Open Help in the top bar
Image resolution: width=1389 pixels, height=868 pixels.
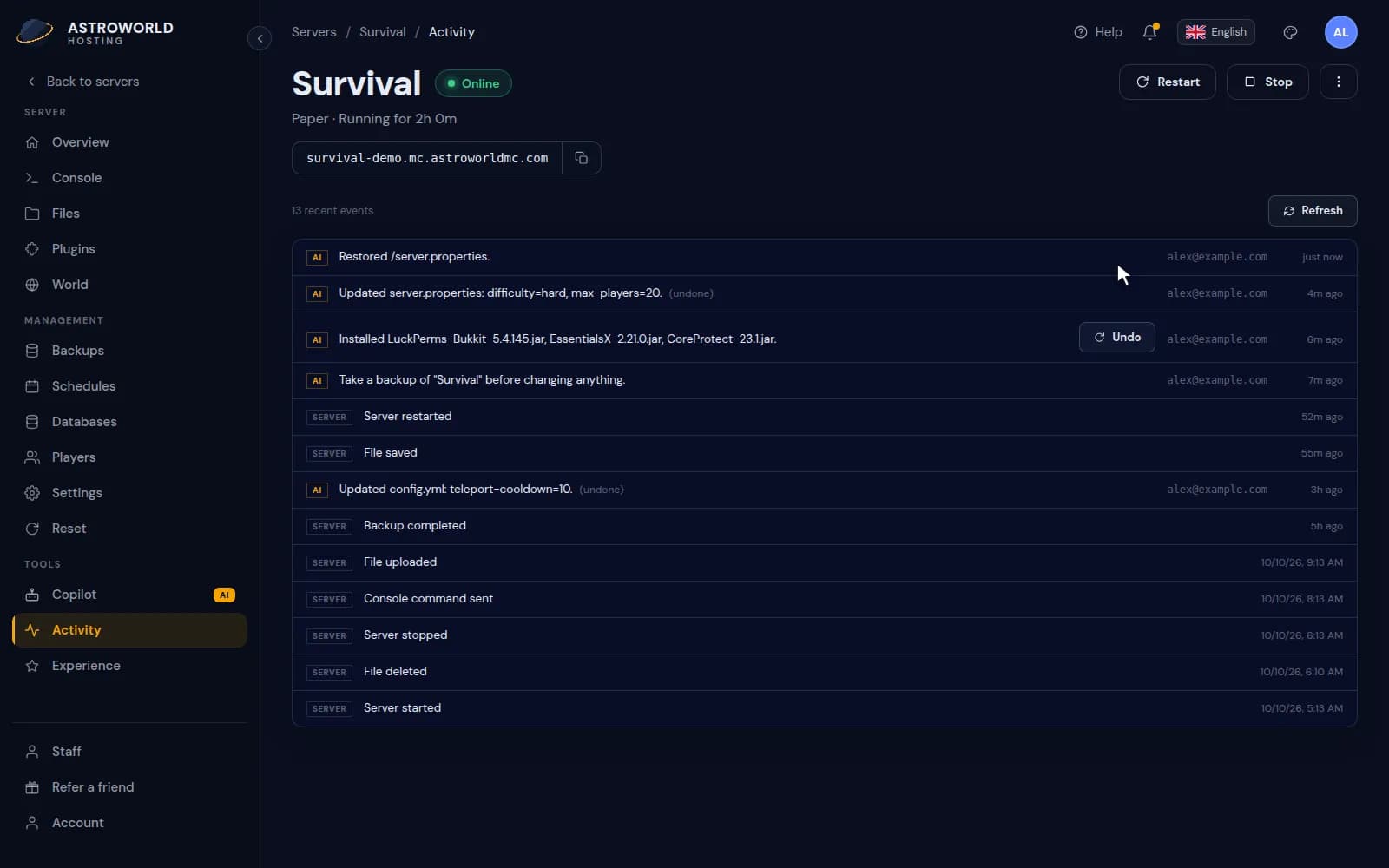tap(1097, 32)
